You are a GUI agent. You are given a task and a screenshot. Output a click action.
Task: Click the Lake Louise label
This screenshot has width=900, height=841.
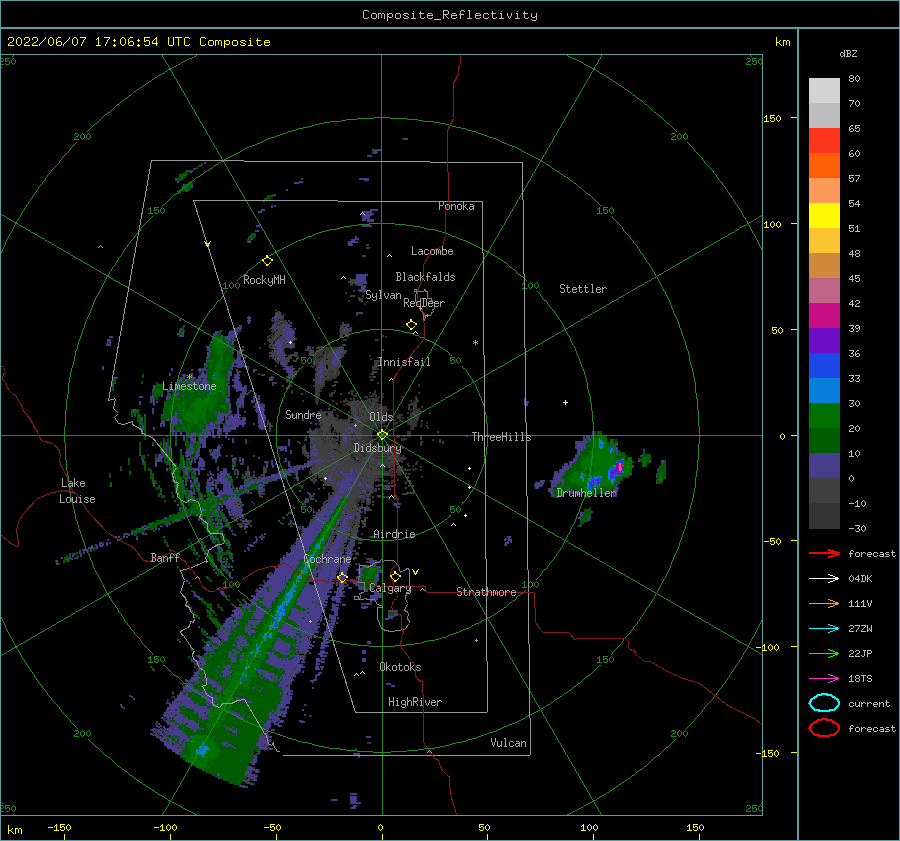(x=77, y=491)
